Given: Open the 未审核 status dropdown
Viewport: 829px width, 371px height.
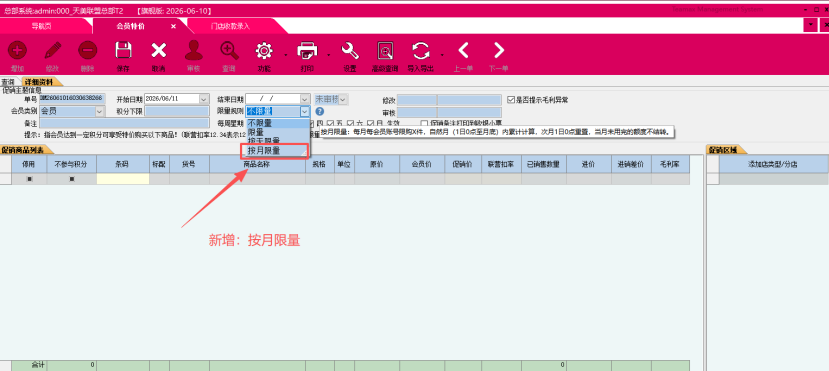Looking at the screenshot, I should point(343,99).
